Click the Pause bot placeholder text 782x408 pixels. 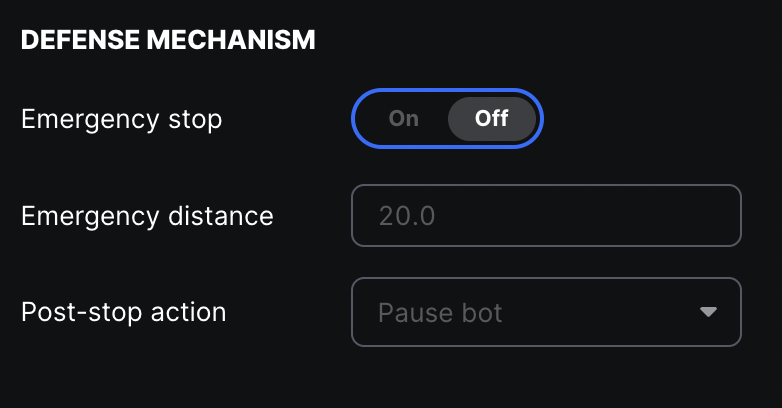tap(440, 313)
